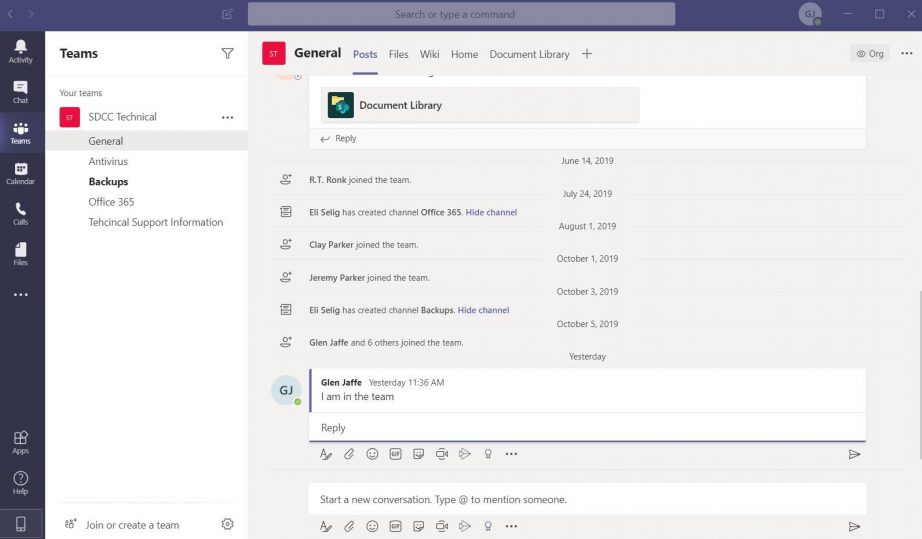Open Files in the left sidebar
Viewport: 922px width, 539px height.
[x=21, y=253]
